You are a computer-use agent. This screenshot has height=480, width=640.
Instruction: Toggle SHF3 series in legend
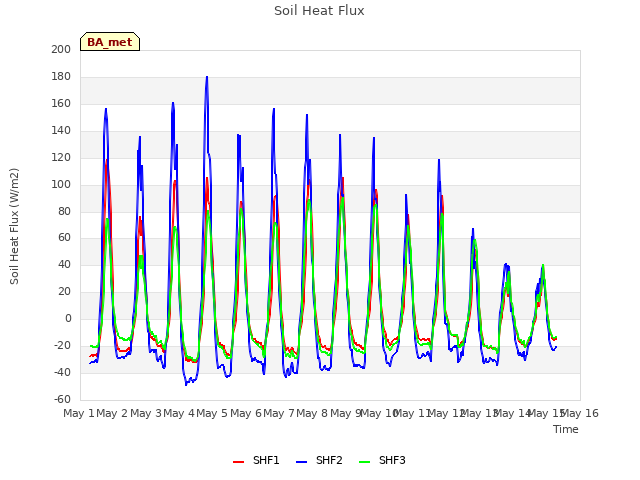point(382,460)
